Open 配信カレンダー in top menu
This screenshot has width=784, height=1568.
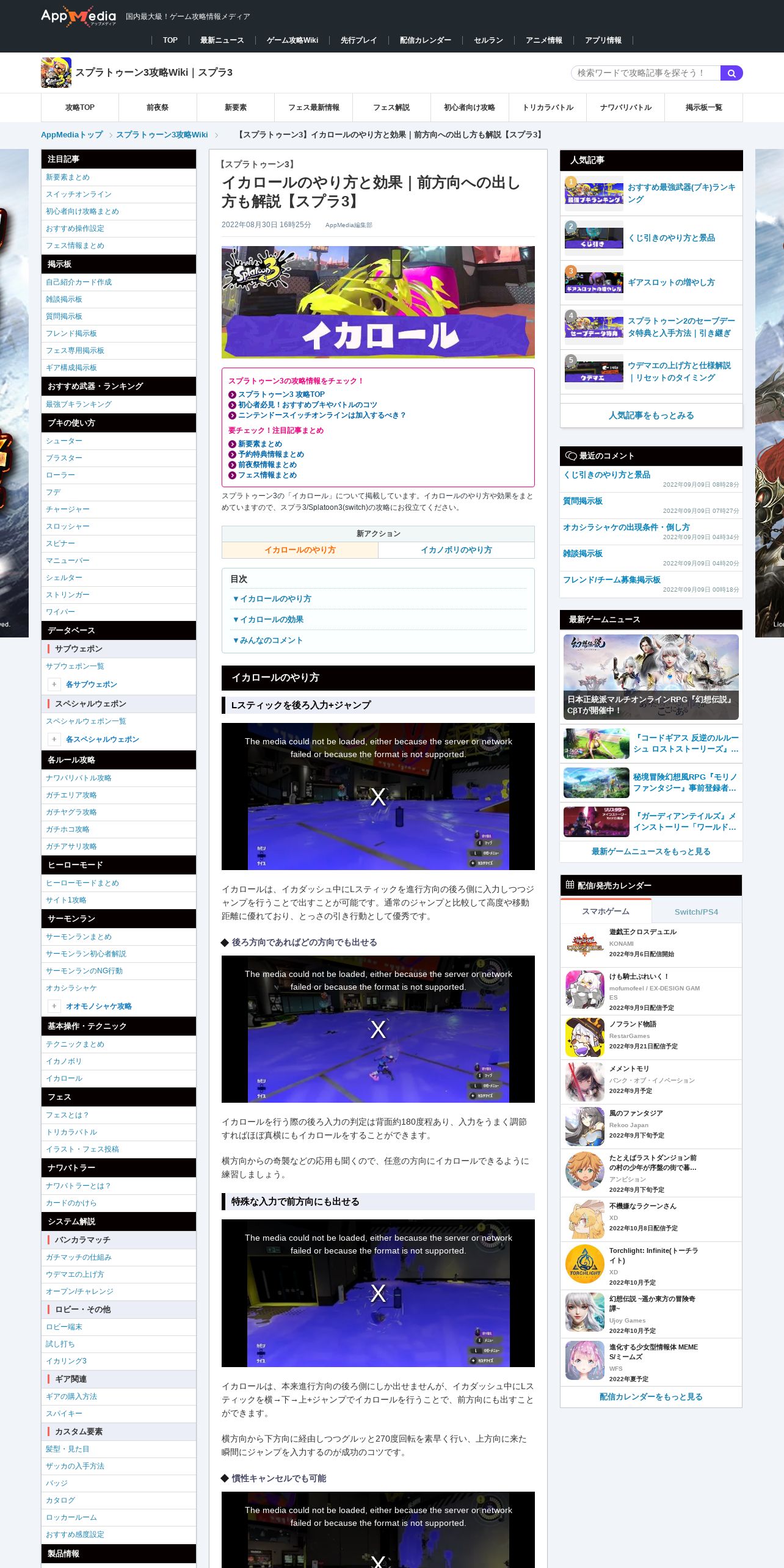[x=426, y=40]
